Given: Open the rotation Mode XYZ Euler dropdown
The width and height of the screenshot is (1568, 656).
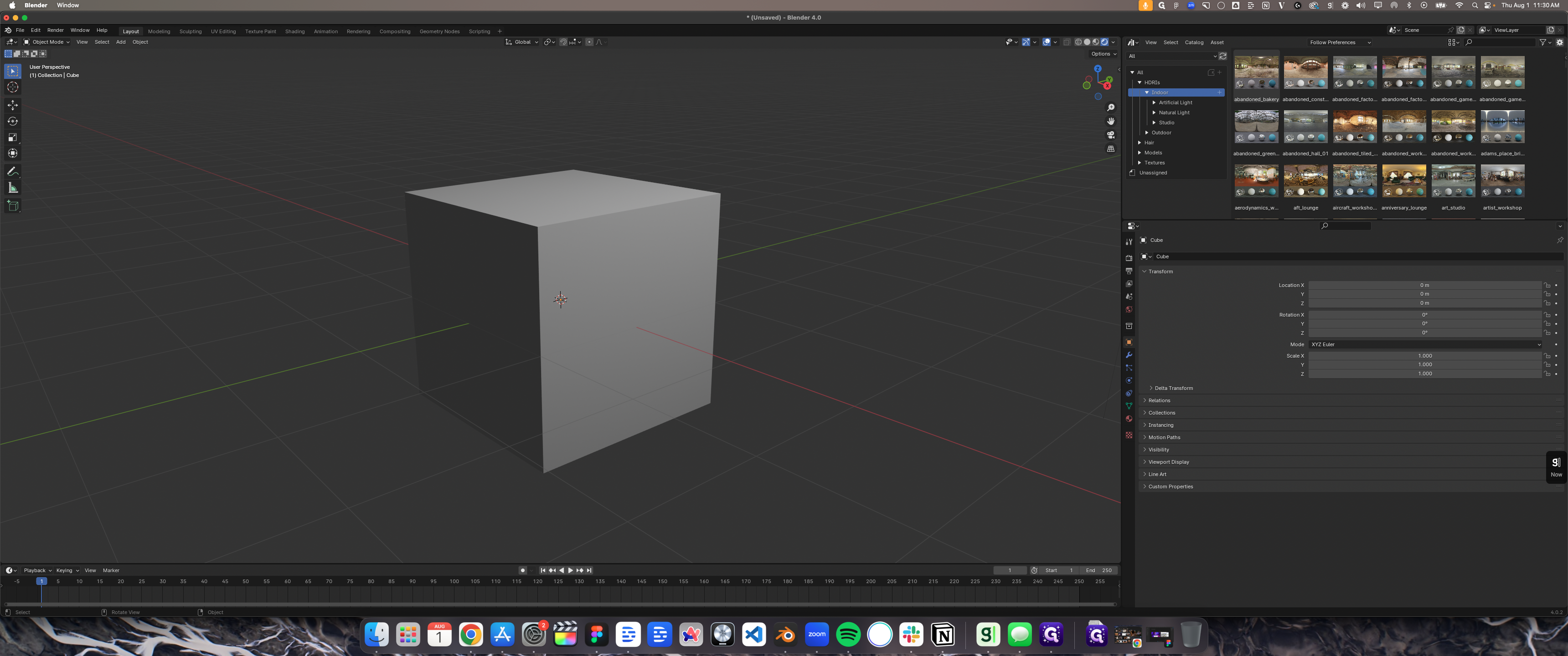Looking at the screenshot, I should [1426, 344].
